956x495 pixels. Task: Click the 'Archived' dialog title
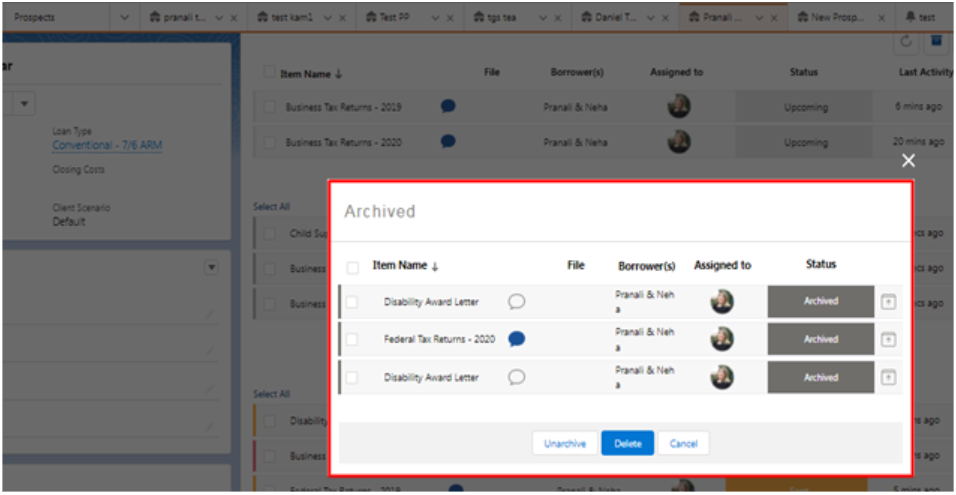[x=379, y=212]
